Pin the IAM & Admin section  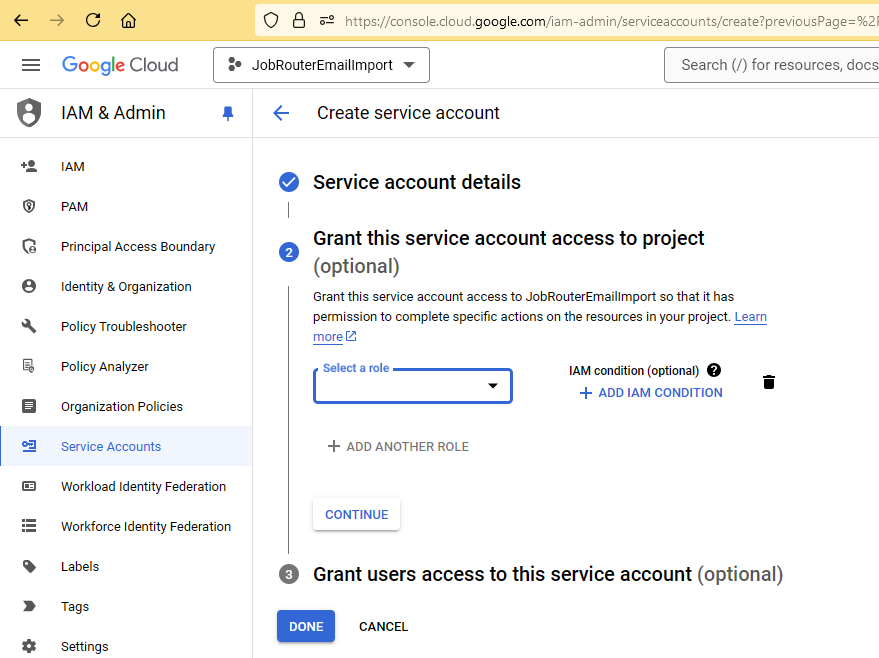tap(227, 113)
